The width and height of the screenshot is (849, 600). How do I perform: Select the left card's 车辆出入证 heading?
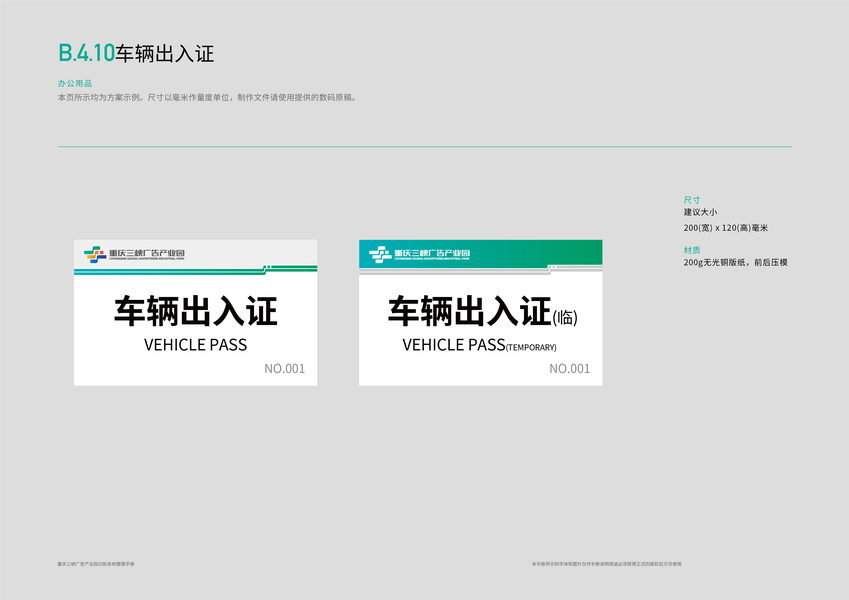coord(195,311)
